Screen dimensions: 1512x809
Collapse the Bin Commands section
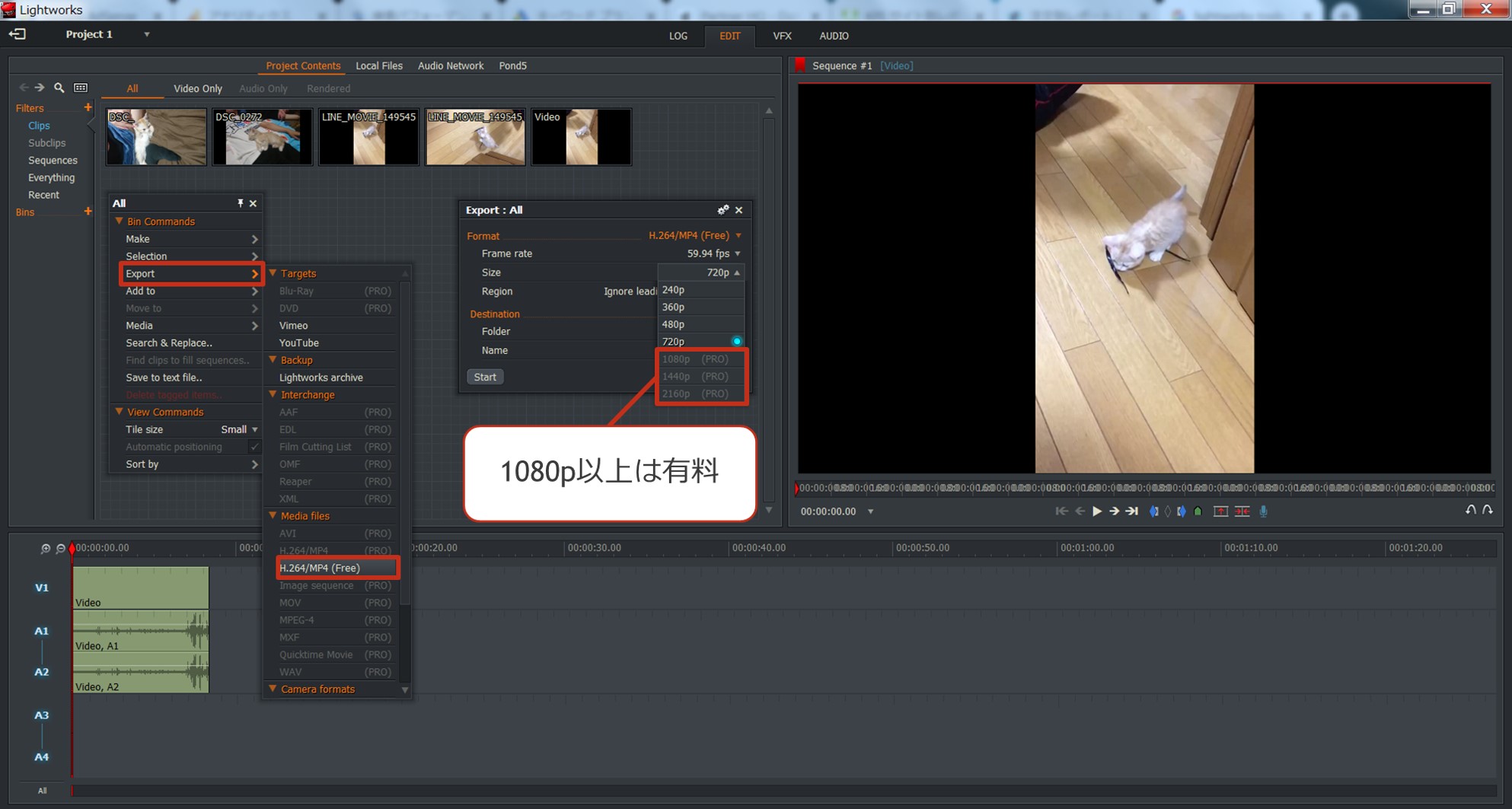pyautogui.click(x=119, y=221)
